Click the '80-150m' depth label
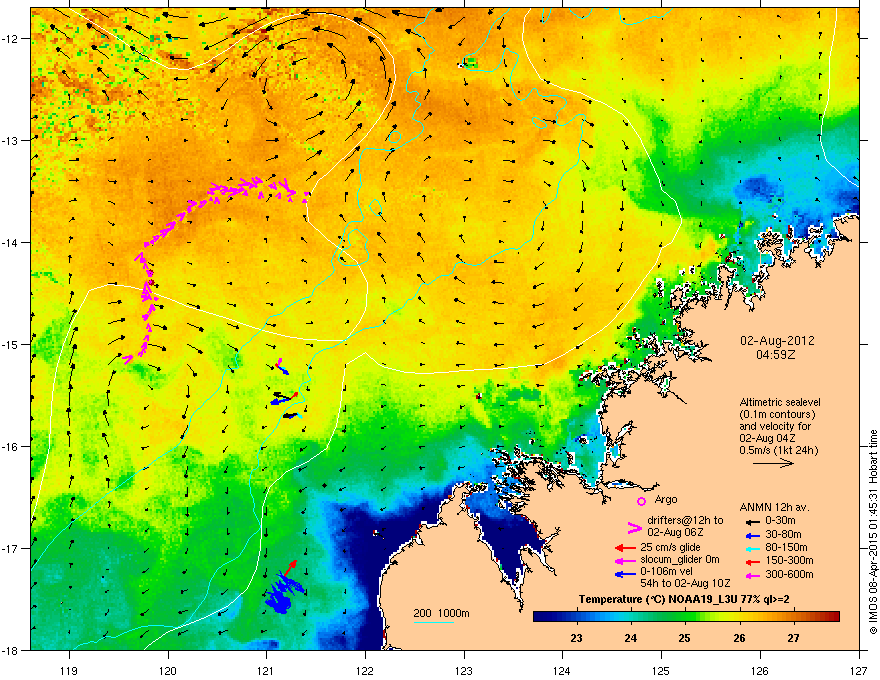Image resolution: width=880 pixels, height=680 pixels. (786, 548)
